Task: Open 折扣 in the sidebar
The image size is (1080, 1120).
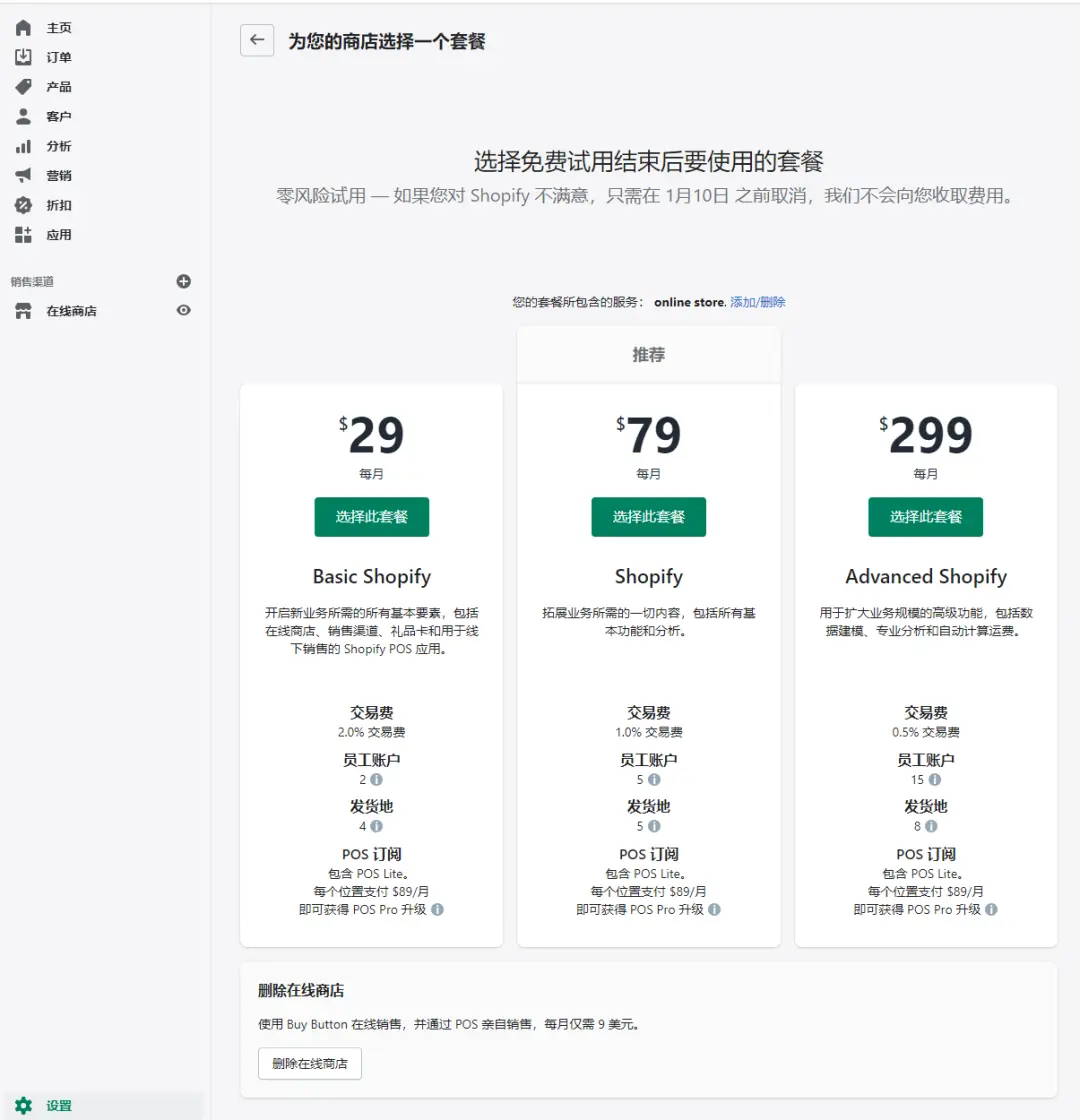Action: point(59,206)
